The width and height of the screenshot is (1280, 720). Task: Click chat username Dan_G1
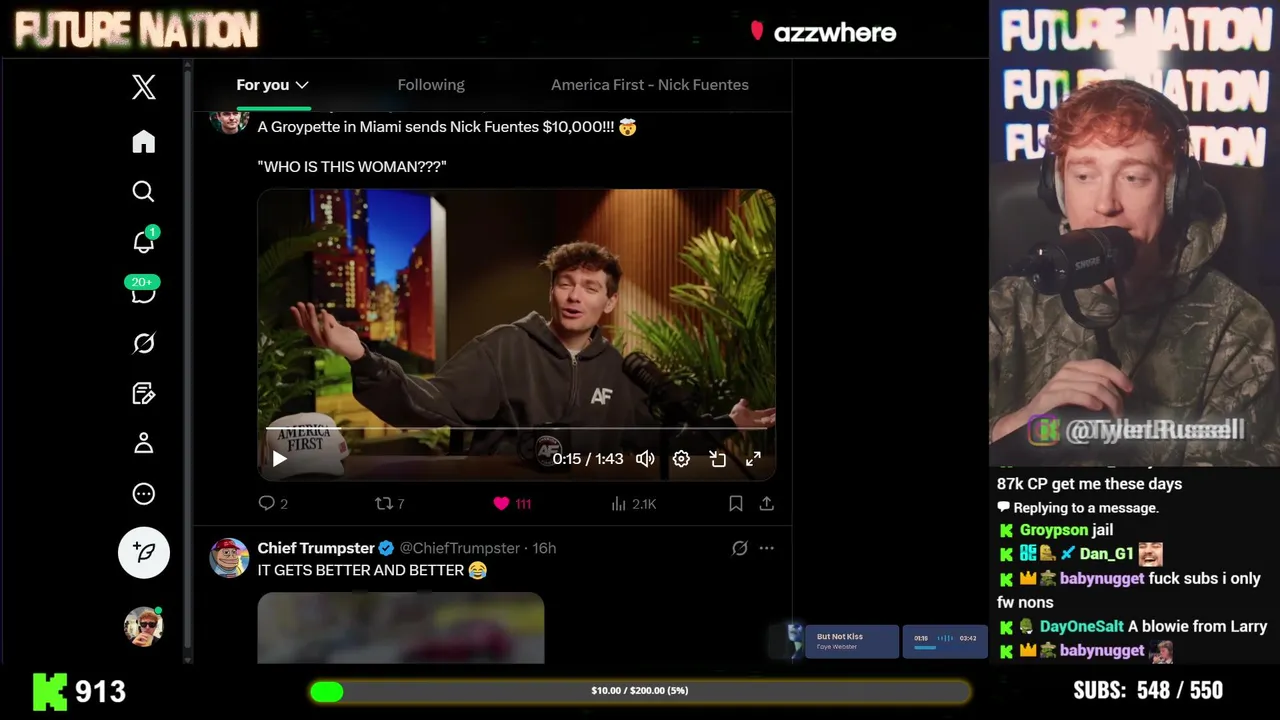coord(1106,554)
